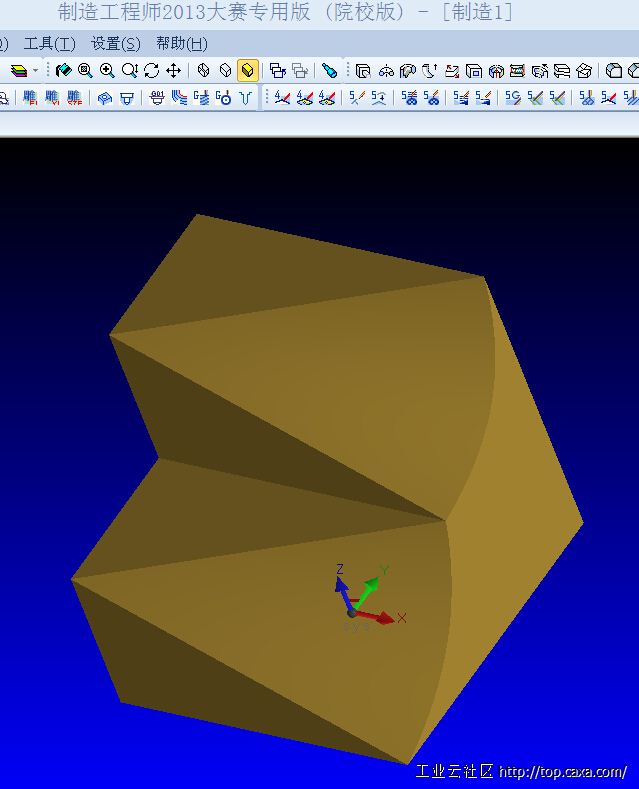The image size is (639, 789).
Task: Follow the top.caxa.com link
Action: click(562, 772)
